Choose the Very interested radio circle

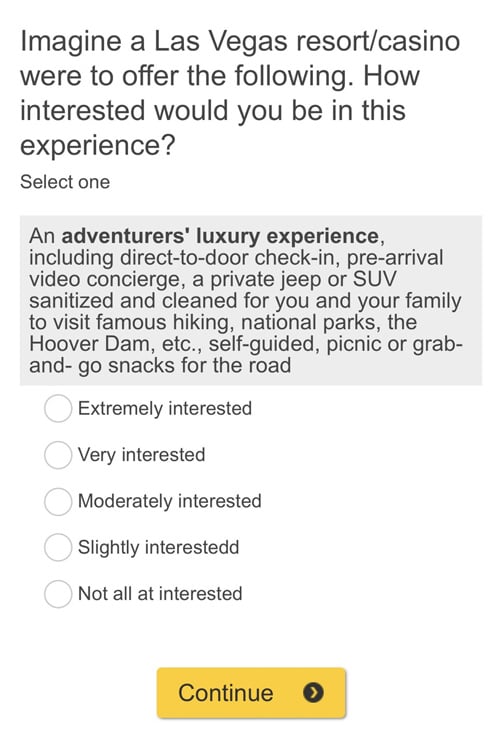[x=58, y=454]
